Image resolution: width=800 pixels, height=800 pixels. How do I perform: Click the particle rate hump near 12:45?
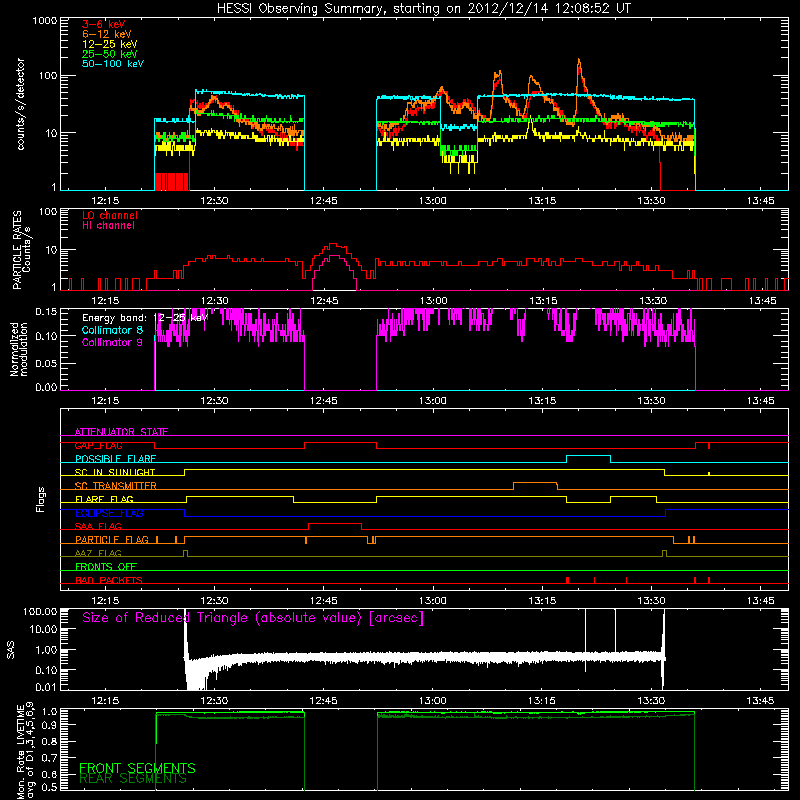coord(333,246)
